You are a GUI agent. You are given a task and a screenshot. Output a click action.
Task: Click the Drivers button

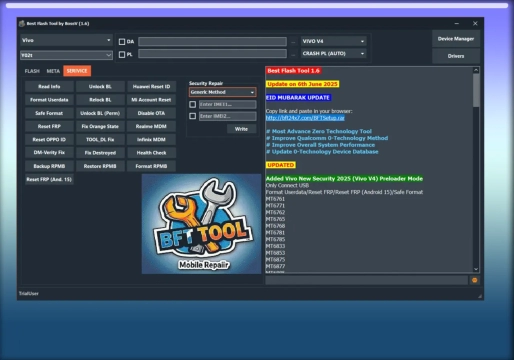[x=456, y=56]
